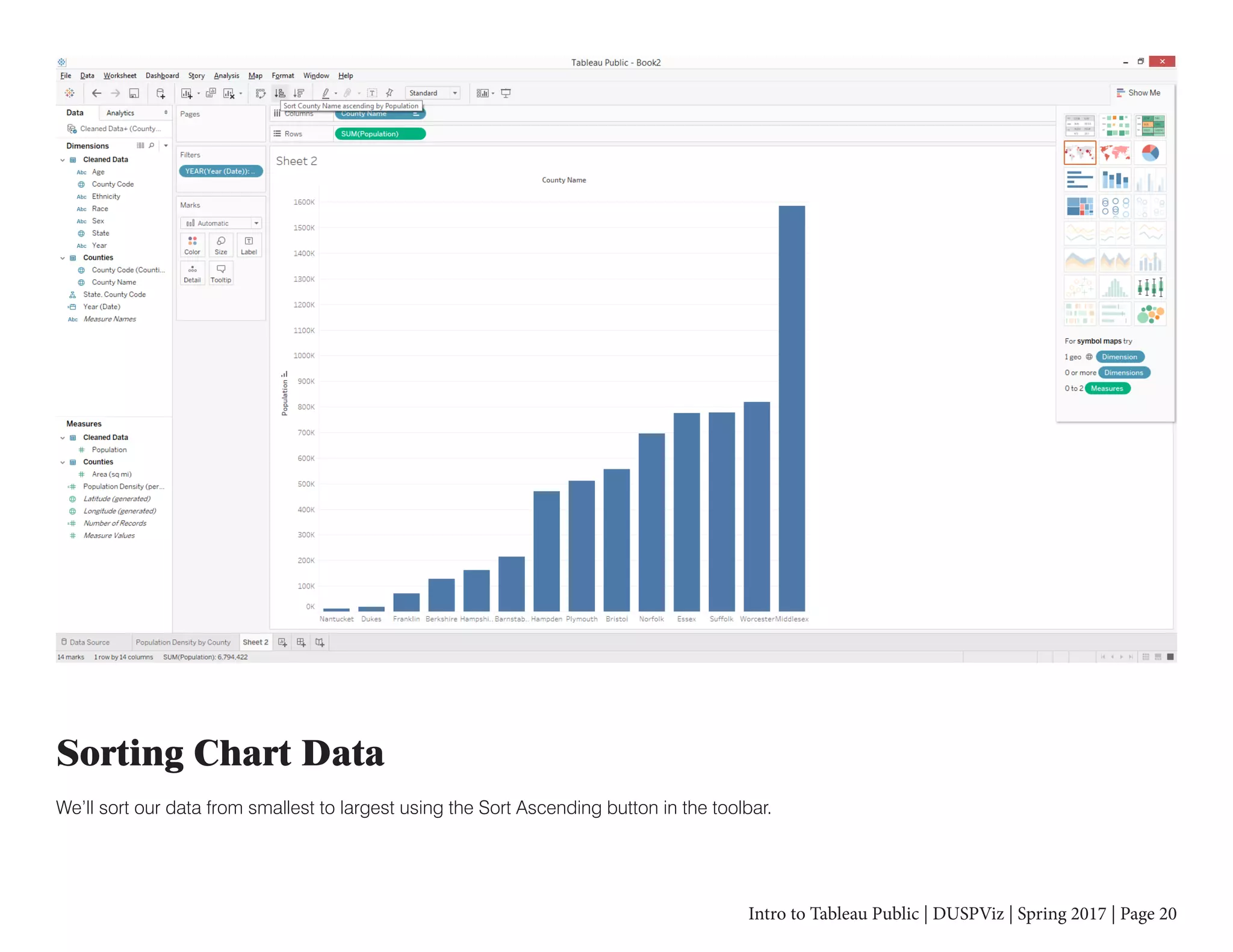
Task: Open highlight pen dropdown arrow
Action: [336, 94]
